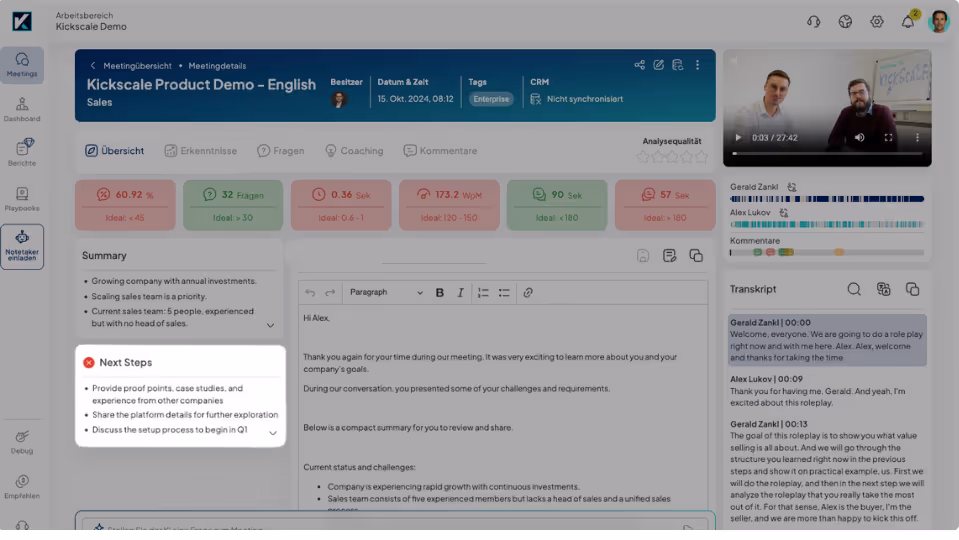Enter video fullscreen
959x540 pixels.
888,138
